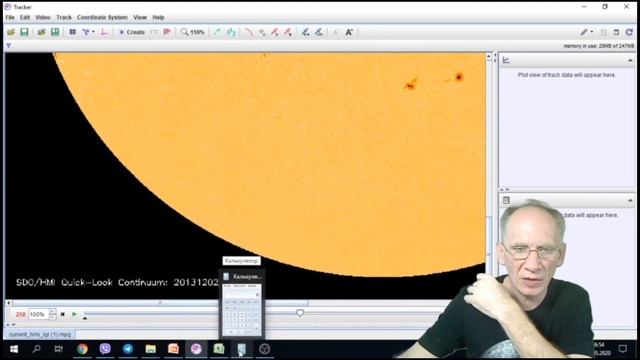Toggle track labels display icon
Image resolution: width=640 pixels, height=360 pixels.
tap(231, 32)
